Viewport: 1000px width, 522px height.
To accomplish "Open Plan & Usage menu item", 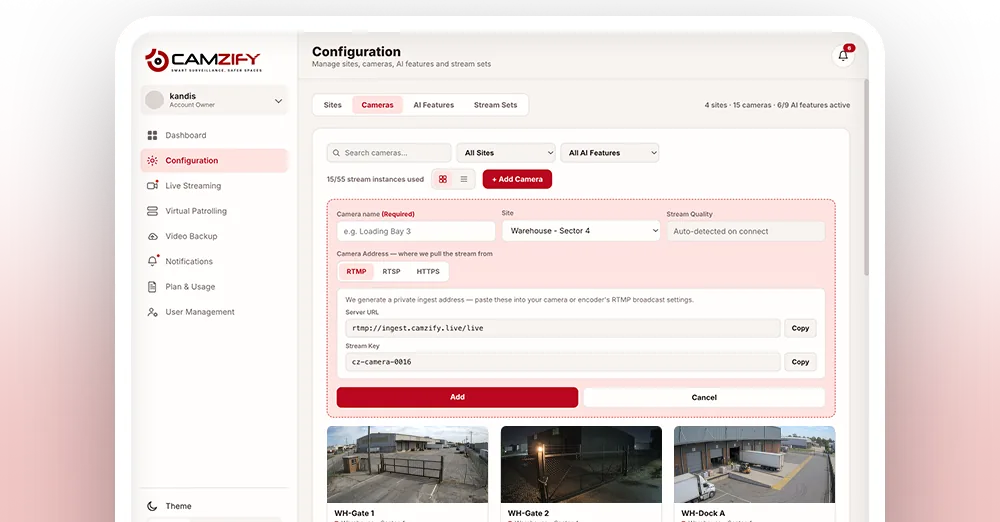I will point(214,287).
